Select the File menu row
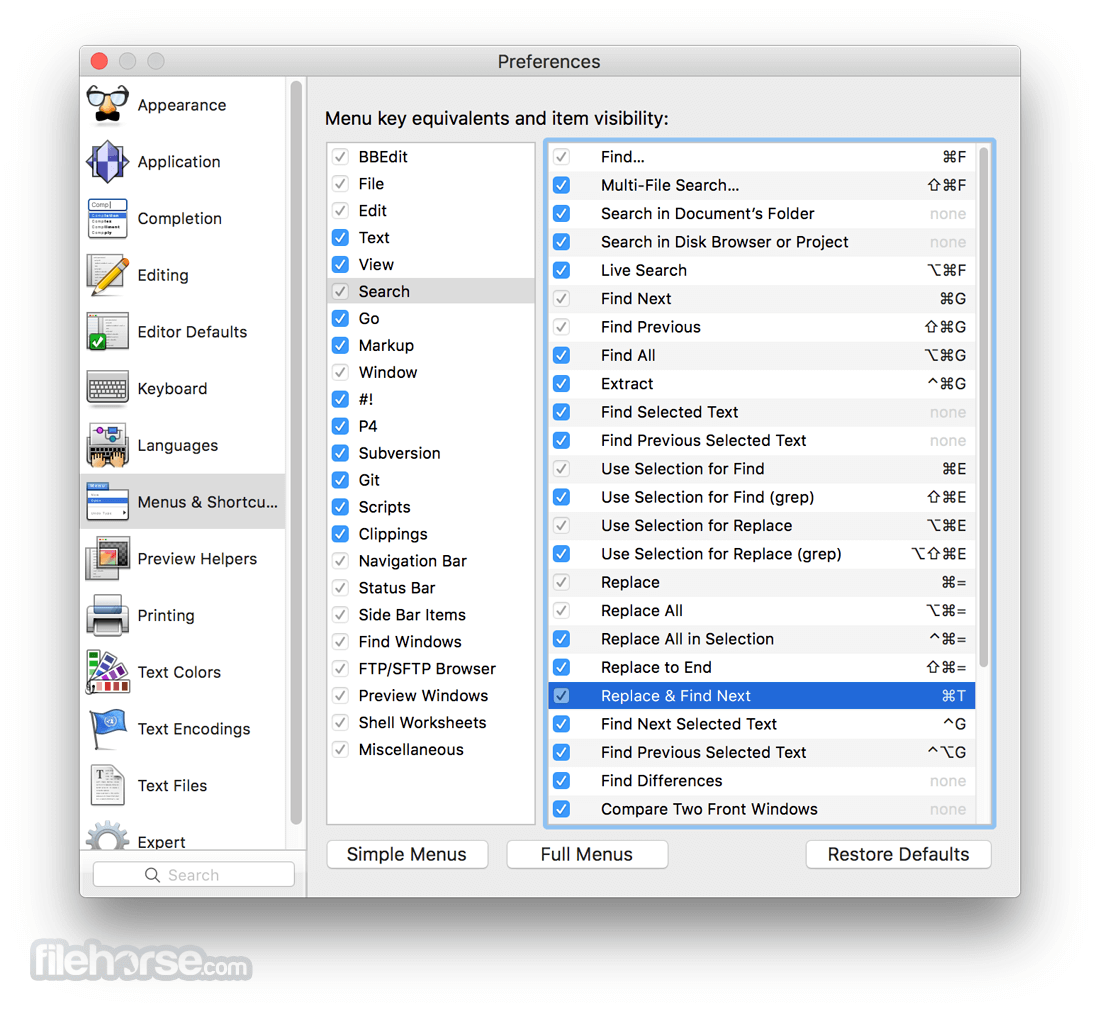 point(431,184)
